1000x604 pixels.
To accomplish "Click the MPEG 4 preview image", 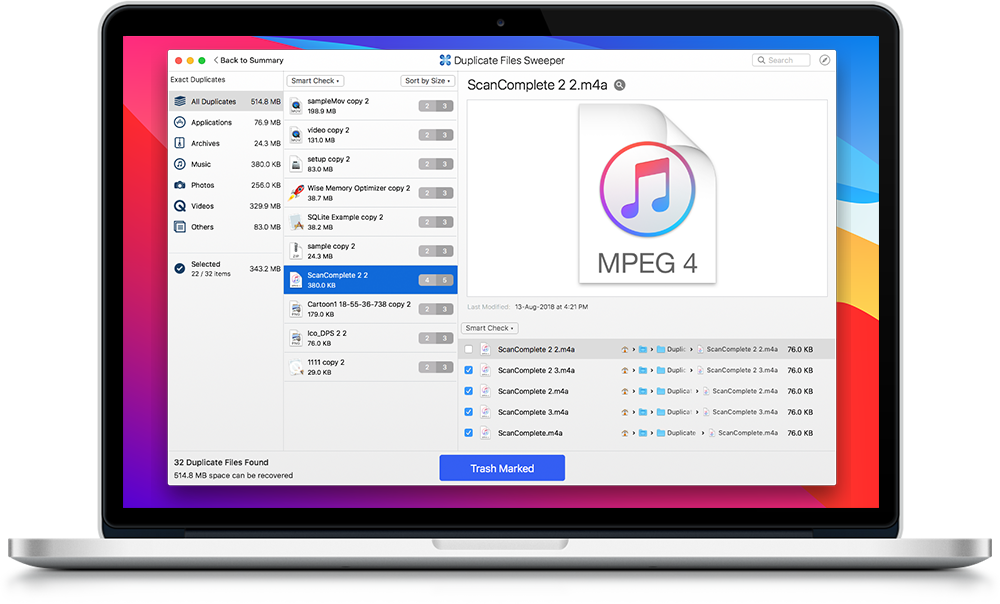I will click(x=647, y=195).
